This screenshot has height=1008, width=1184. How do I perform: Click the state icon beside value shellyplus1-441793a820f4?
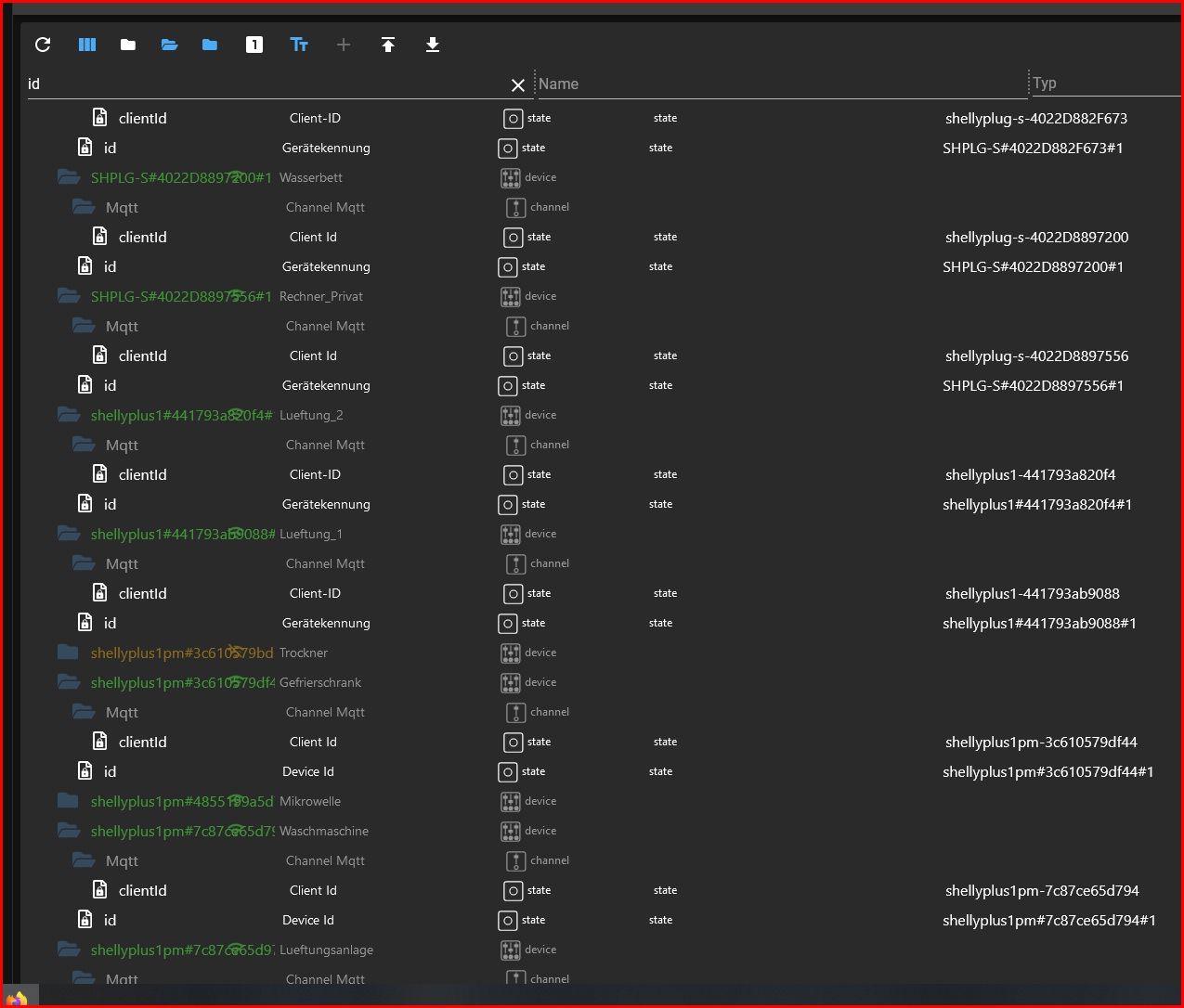[x=514, y=474]
